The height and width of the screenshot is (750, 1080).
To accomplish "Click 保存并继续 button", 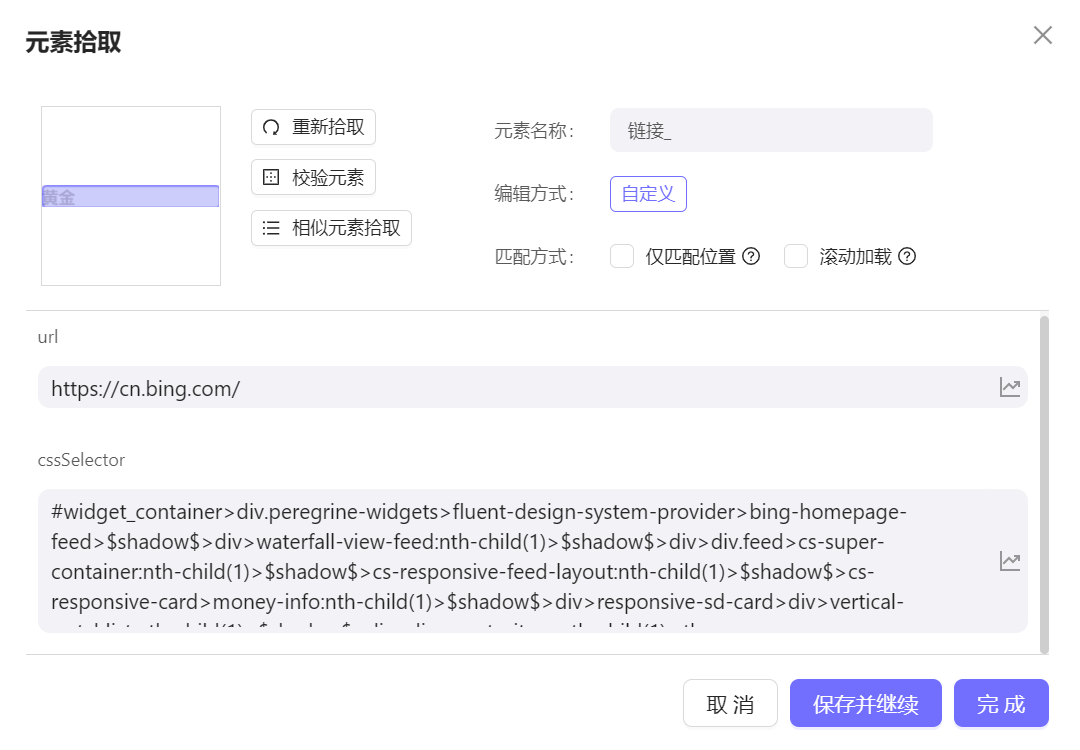I will [x=866, y=704].
